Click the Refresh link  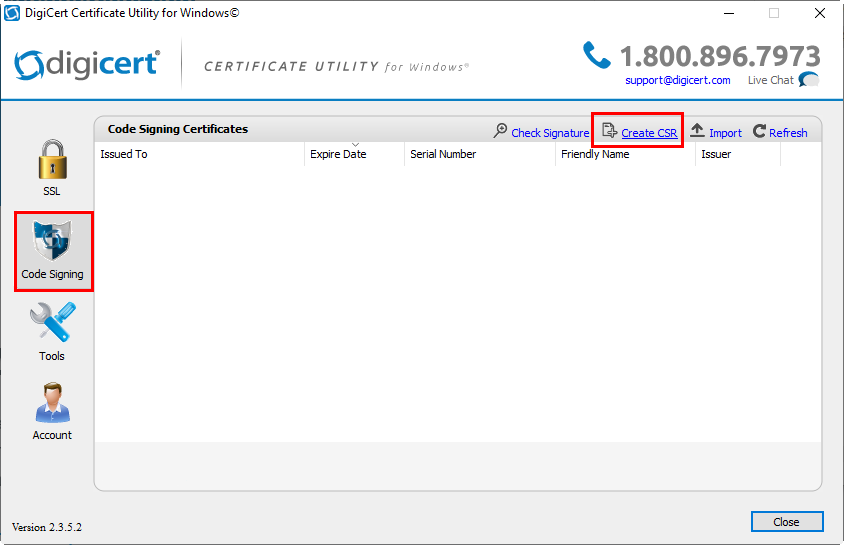(788, 133)
